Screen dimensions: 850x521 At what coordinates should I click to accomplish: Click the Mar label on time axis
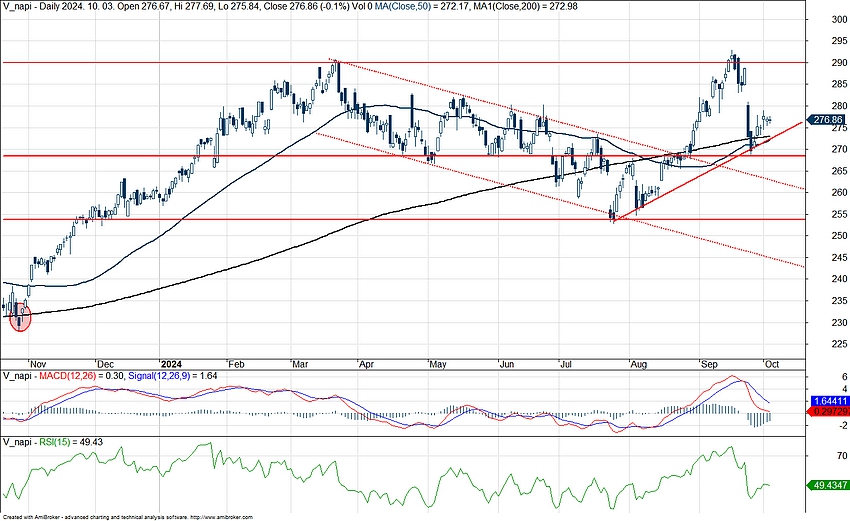point(300,364)
